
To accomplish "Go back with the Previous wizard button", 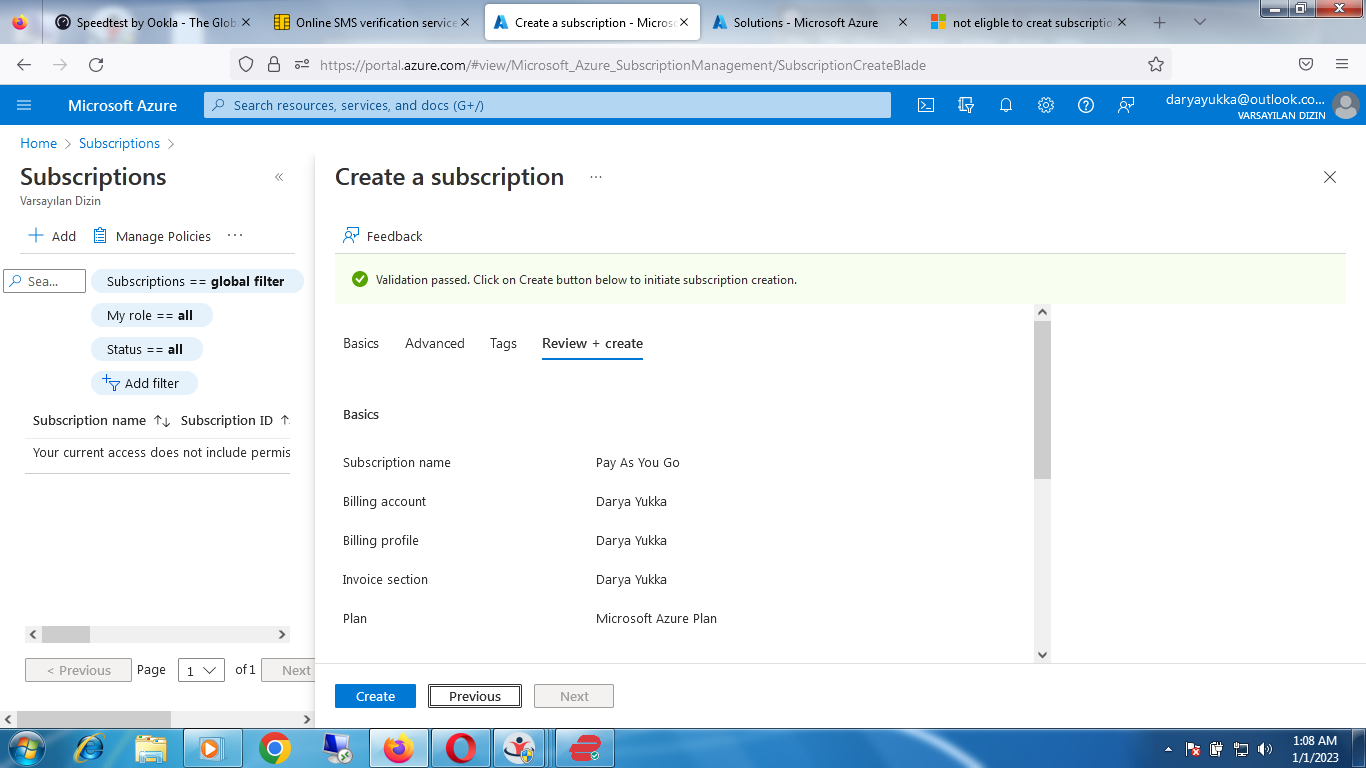I will tap(475, 696).
